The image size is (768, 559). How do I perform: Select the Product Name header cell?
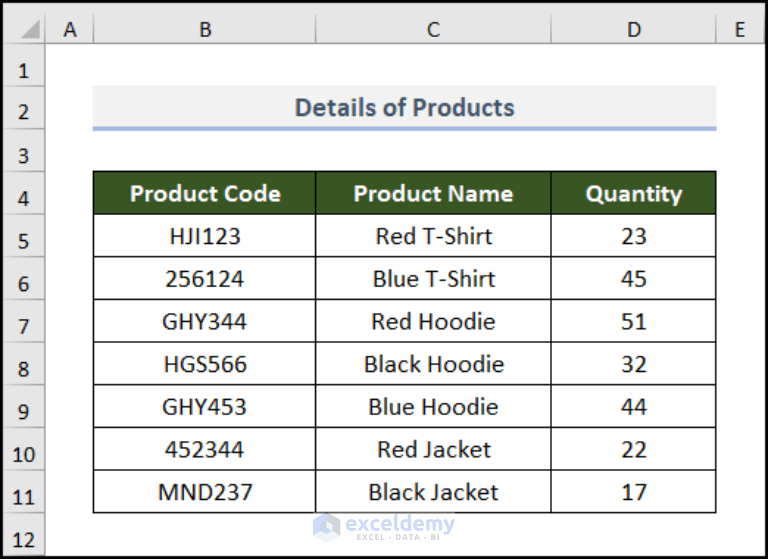[433, 193]
